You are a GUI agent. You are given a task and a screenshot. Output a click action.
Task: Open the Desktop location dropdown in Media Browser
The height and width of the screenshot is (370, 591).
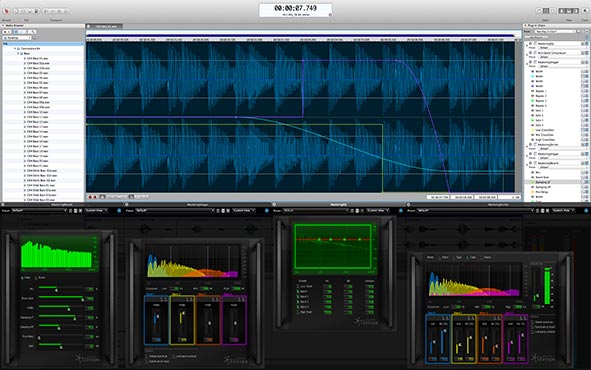(x=17, y=38)
